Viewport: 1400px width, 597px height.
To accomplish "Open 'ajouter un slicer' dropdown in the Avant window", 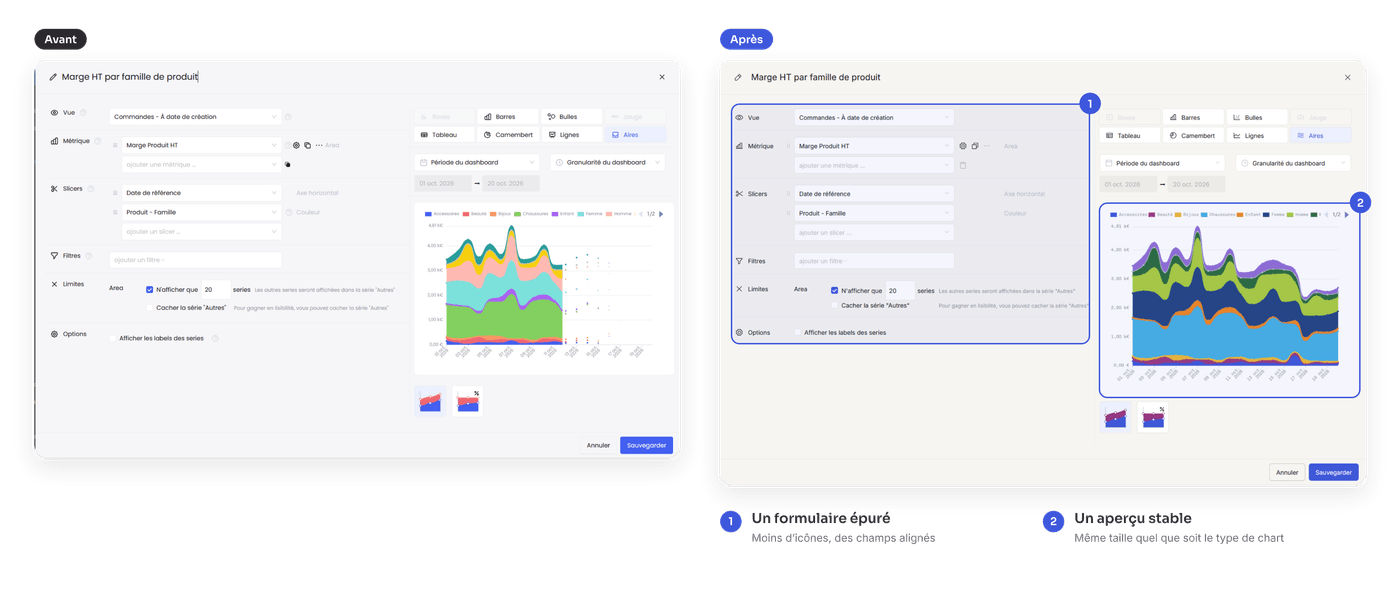I will pyautogui.click(x=201, y=231).
